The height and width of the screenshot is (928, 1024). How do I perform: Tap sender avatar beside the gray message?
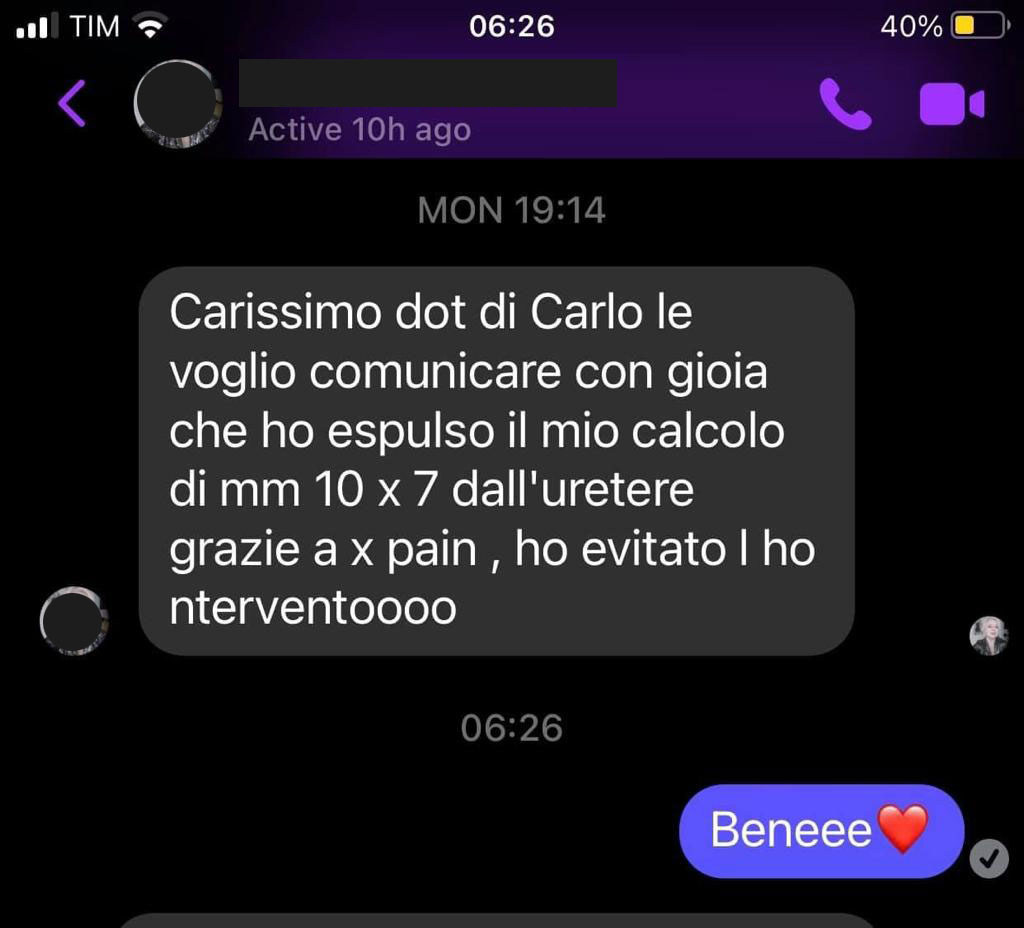click(x=74, y=620)
